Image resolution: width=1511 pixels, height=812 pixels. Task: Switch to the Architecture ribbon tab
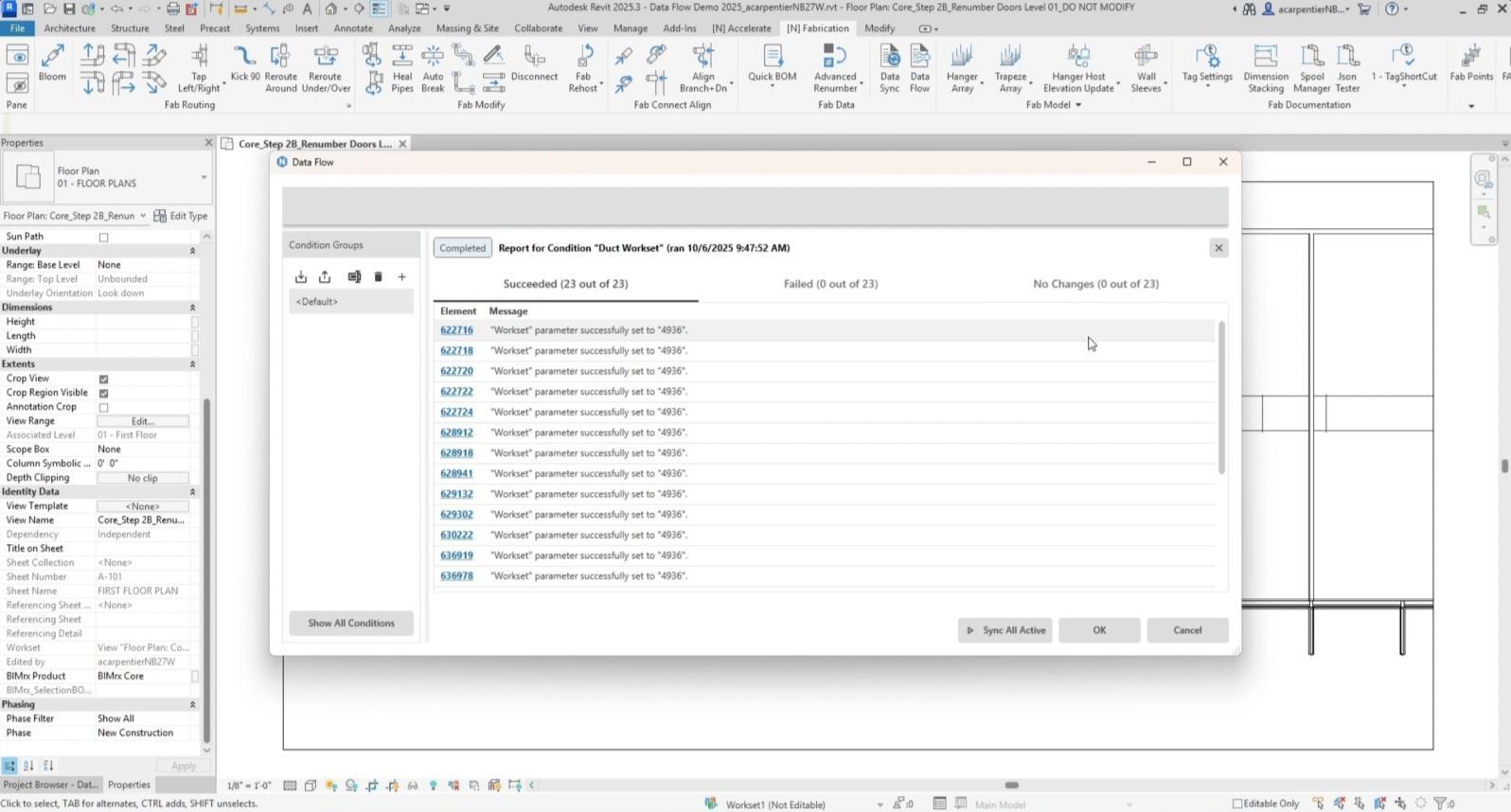tap(69, 28)
